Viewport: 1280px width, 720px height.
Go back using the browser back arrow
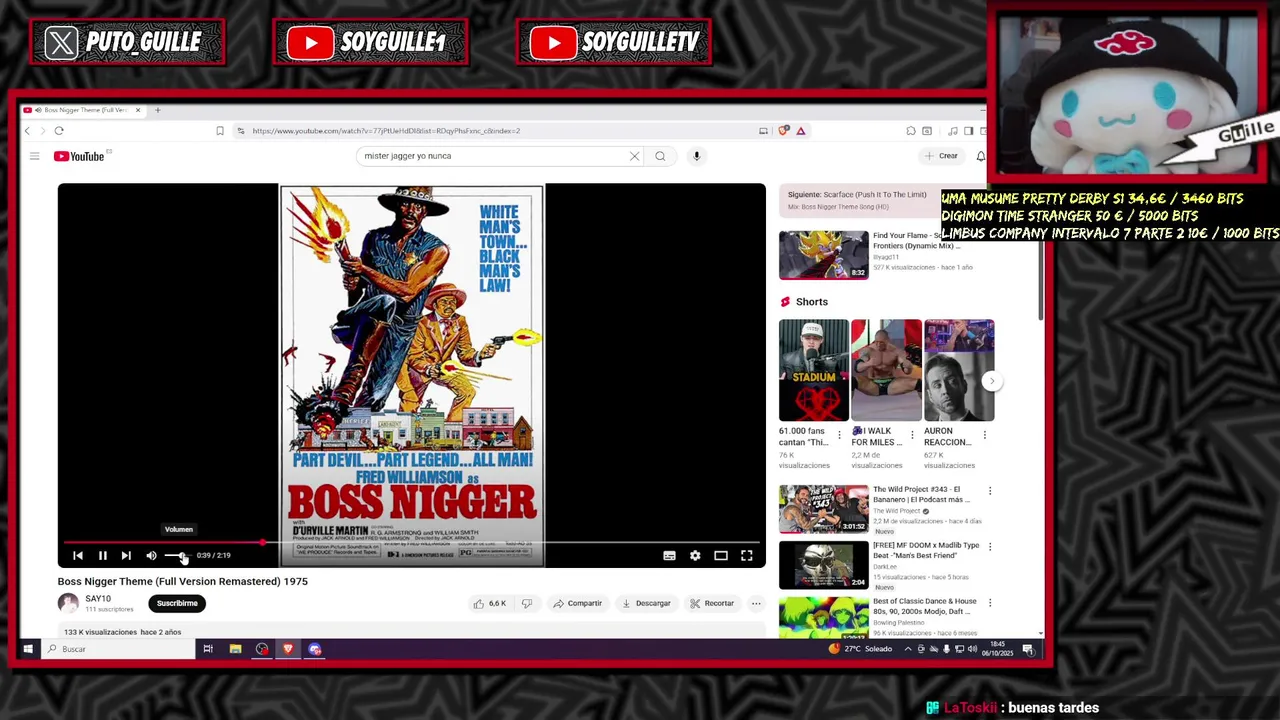click(27, 131)
